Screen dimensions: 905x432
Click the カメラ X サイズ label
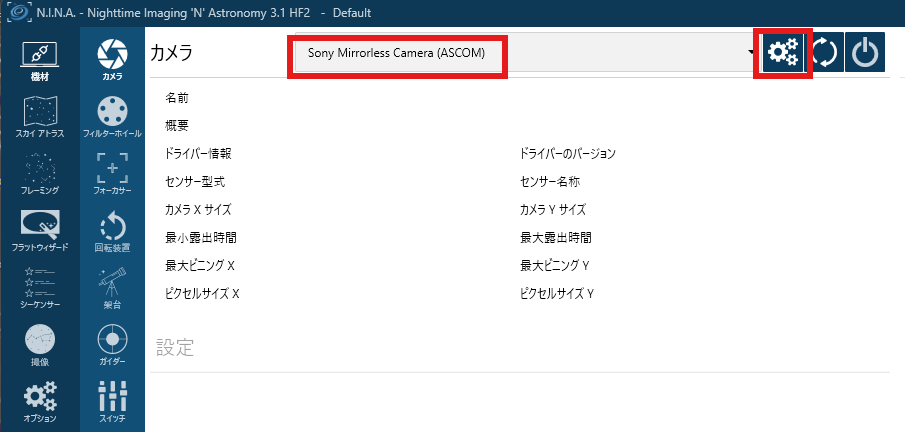[x=199, y=210]
